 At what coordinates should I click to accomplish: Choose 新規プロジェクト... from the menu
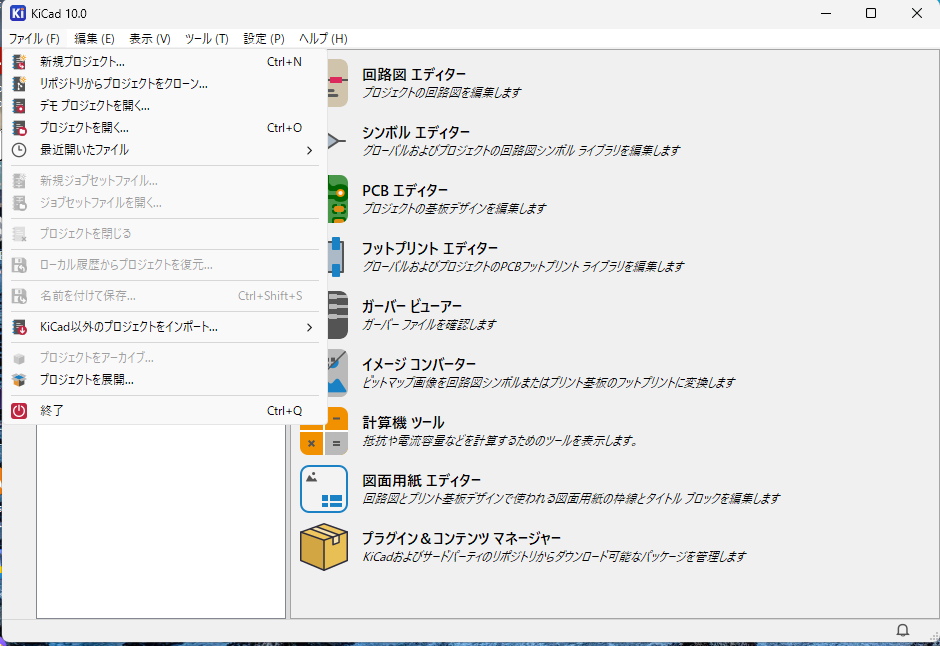(x=165, y=62)
